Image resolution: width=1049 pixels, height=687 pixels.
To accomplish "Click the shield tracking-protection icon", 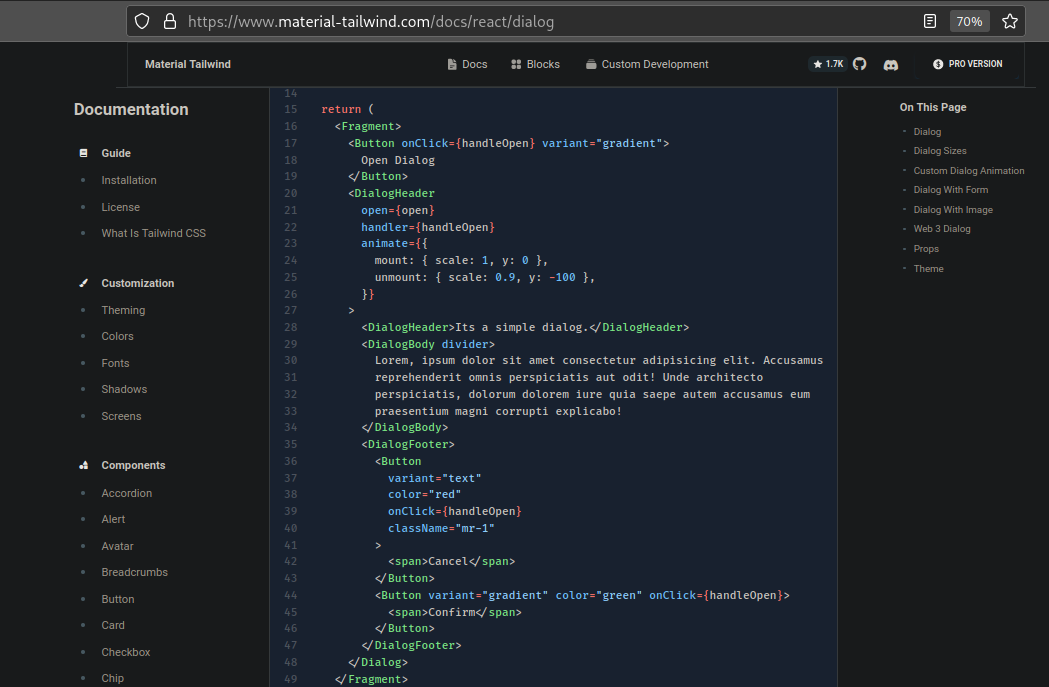I will [141, 20].
